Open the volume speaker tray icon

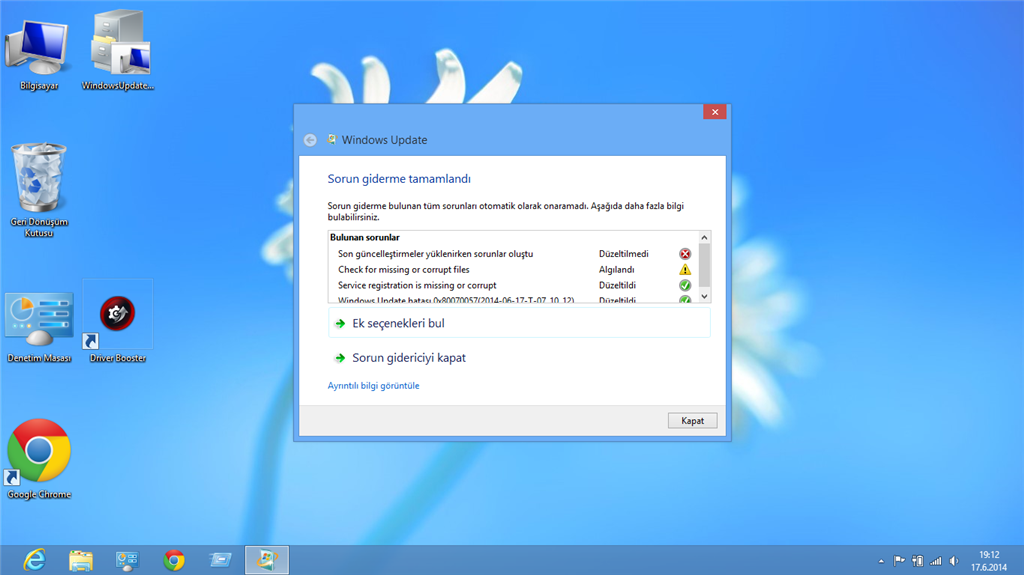[954, 560]
